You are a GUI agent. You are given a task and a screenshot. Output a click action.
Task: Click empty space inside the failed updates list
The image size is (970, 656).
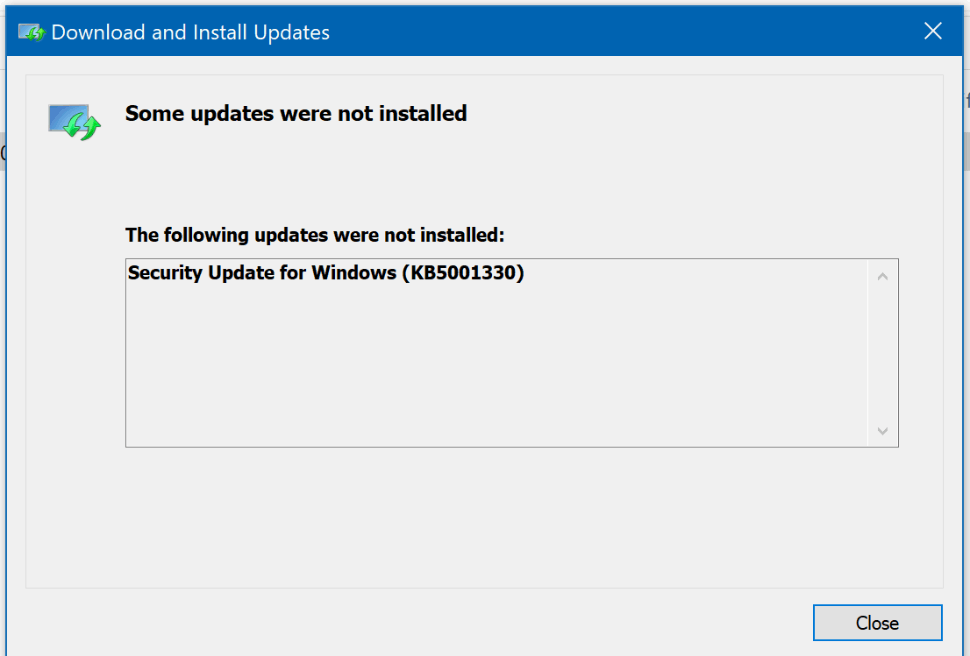(495, 371)
